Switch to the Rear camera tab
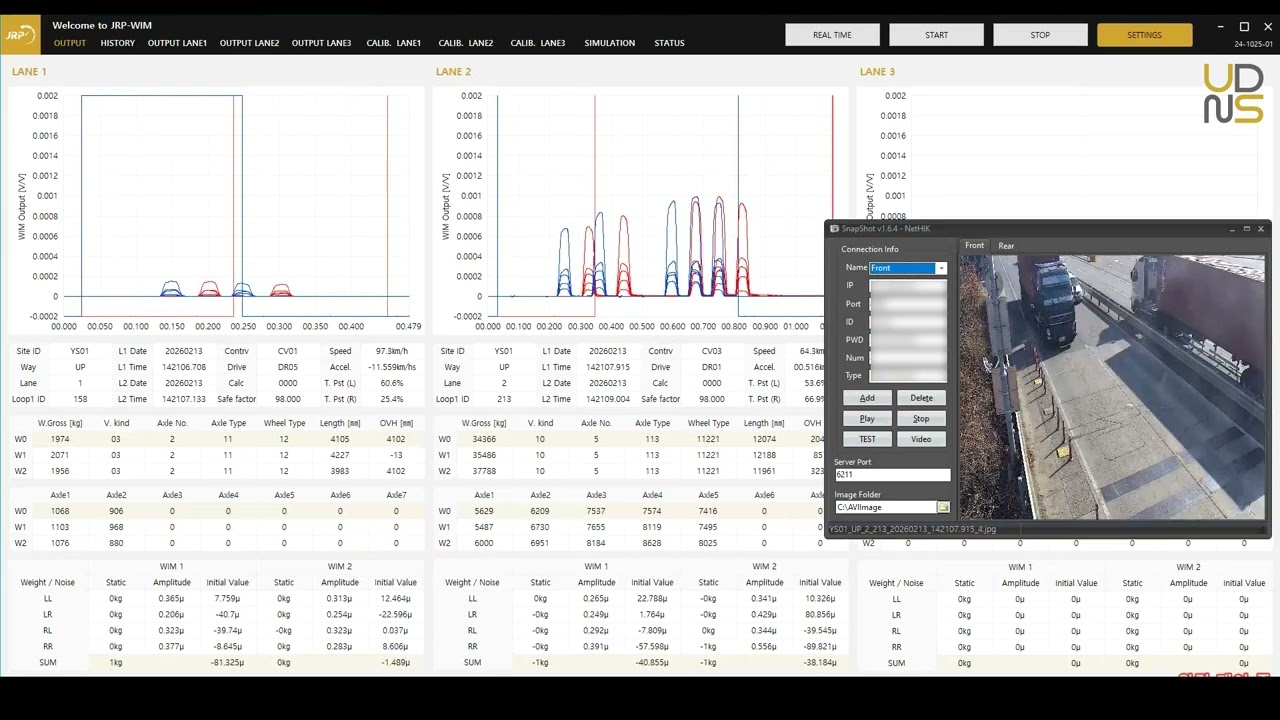 [x=1006, y=246]
